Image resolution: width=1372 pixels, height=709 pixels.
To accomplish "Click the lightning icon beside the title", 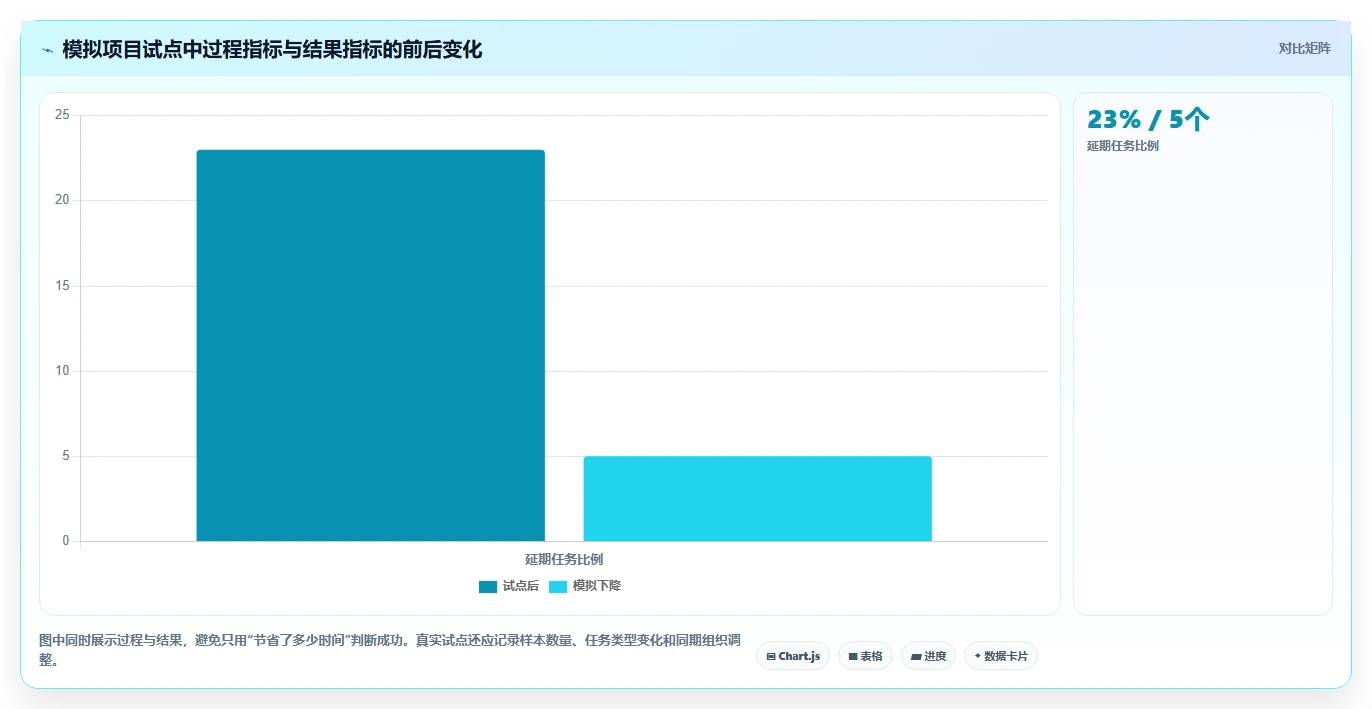I will pyautogui.click(x=47, y=50).
